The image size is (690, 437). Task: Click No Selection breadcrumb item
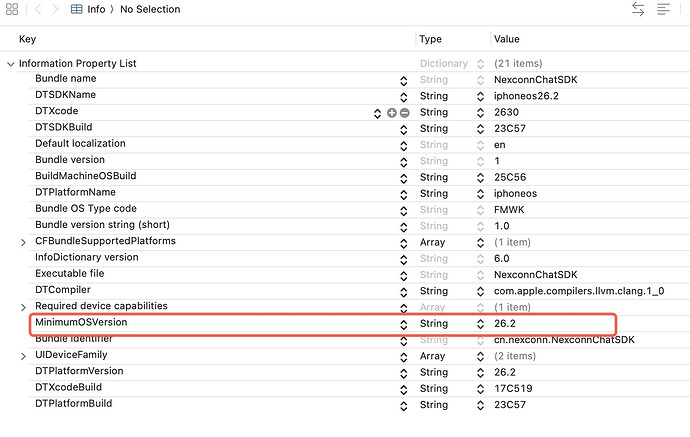pyautogui.click(x=150, y=10)
